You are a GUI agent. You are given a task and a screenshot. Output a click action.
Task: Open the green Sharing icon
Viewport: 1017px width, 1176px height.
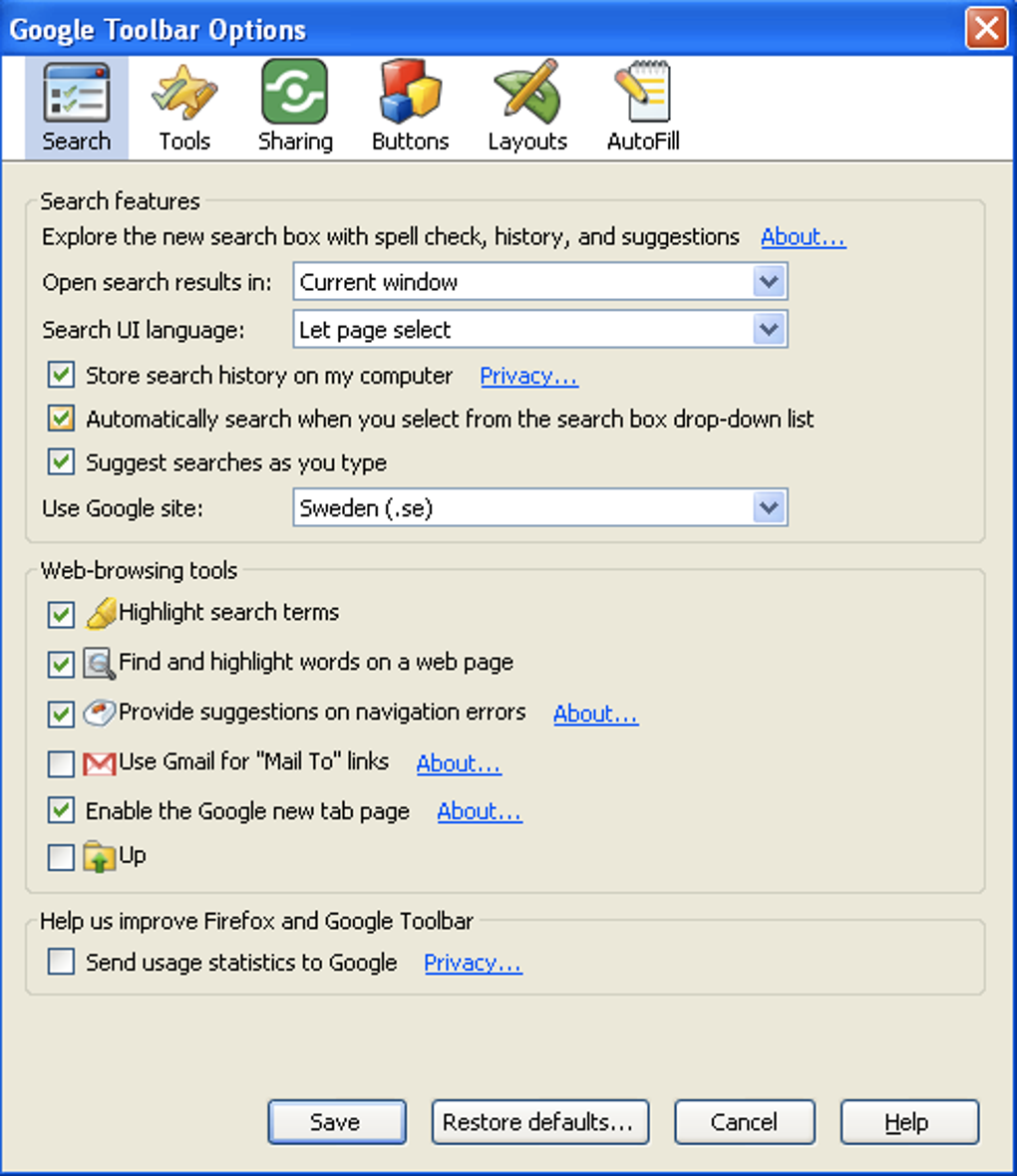click(x=294, y=92)
